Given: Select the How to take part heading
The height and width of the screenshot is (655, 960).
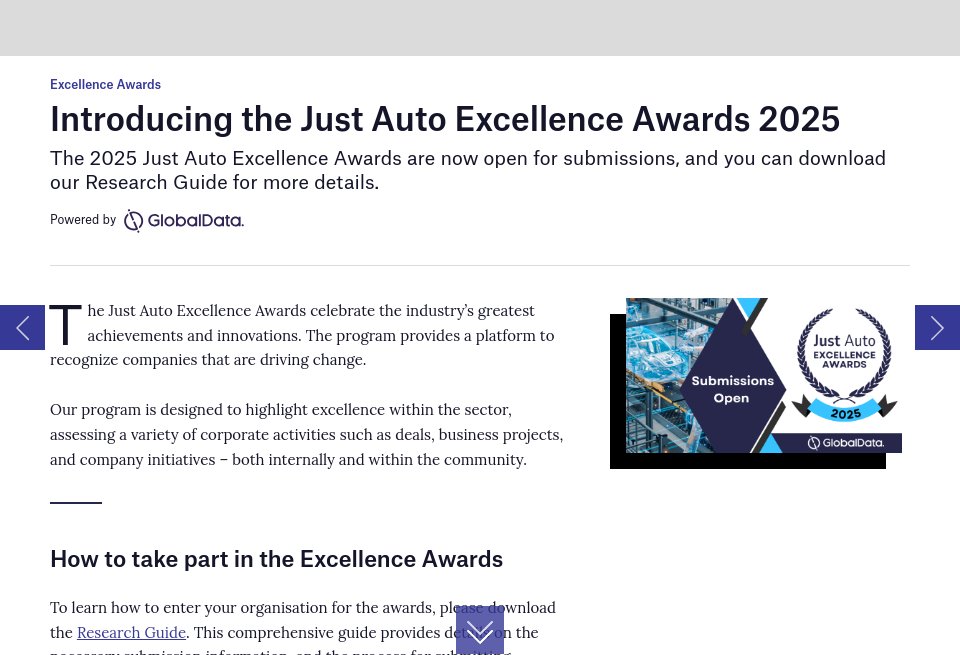Looking at the screenshot, I should (x=276, y=558).
